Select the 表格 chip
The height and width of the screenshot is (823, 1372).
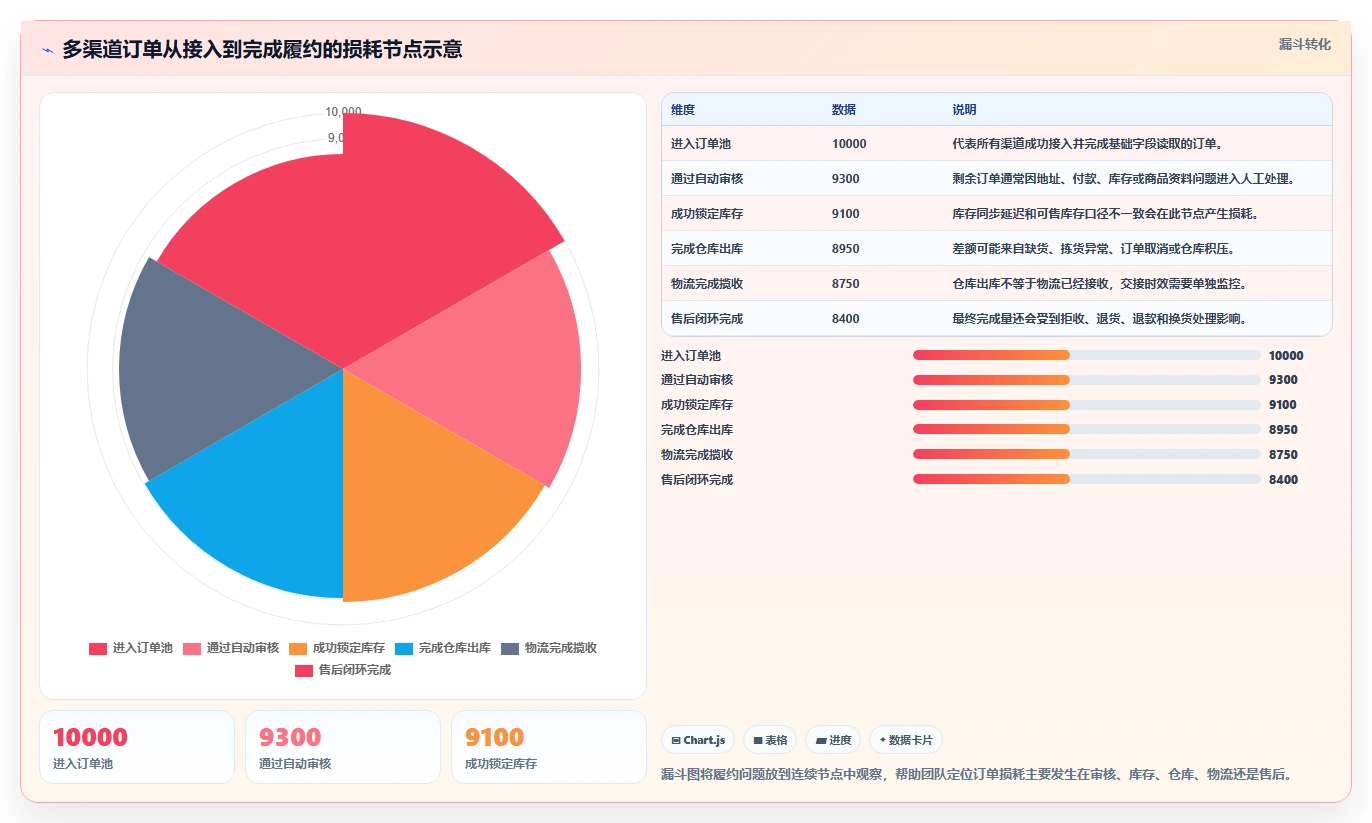tap(770, 740)
